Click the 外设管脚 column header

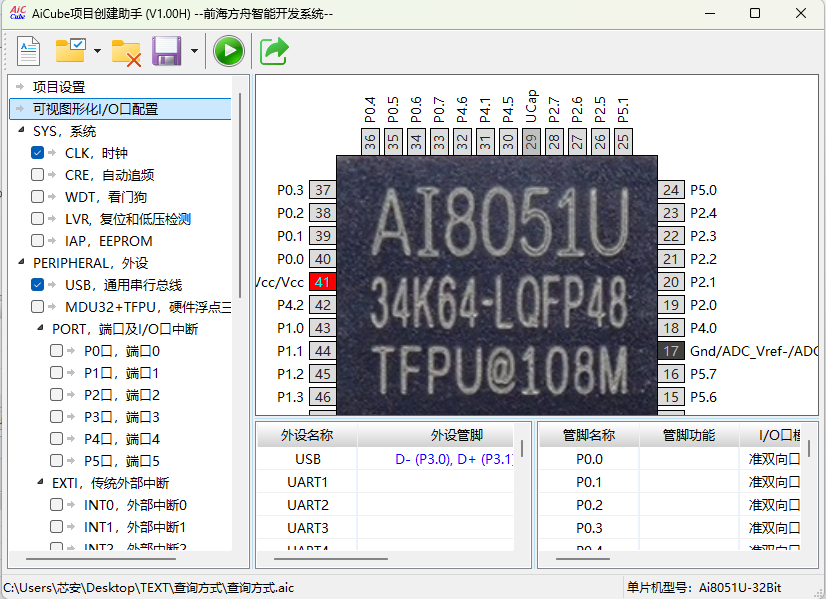tap(436, 435)
